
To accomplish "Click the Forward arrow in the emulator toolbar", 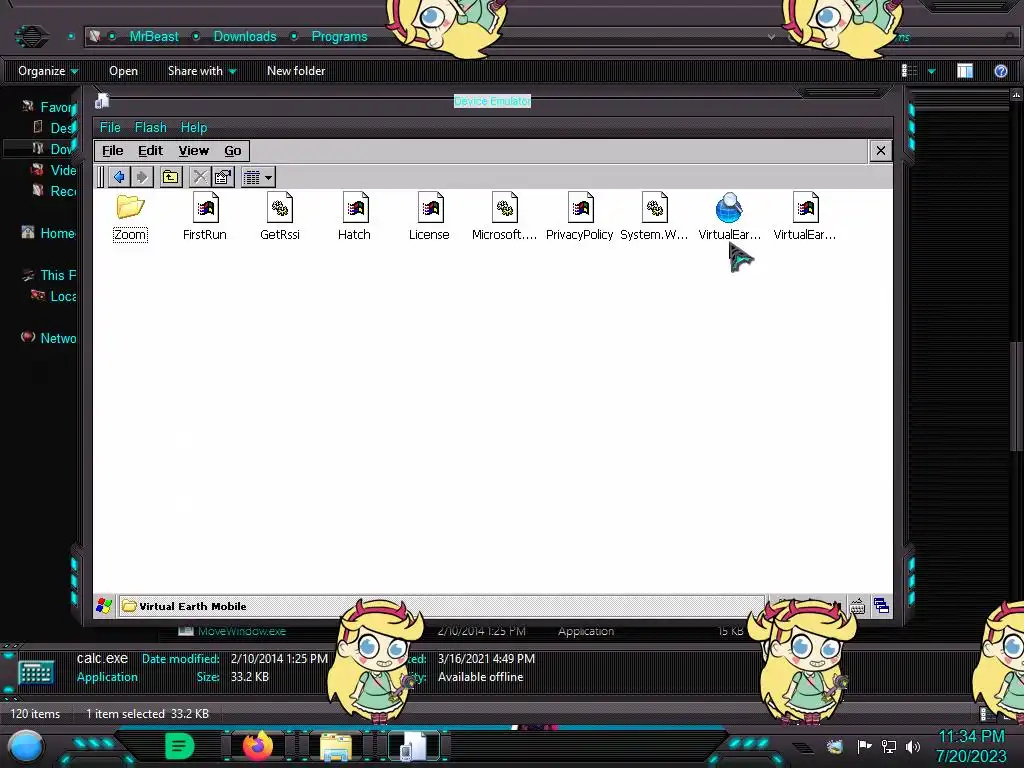I will click(x=142, y=177).
